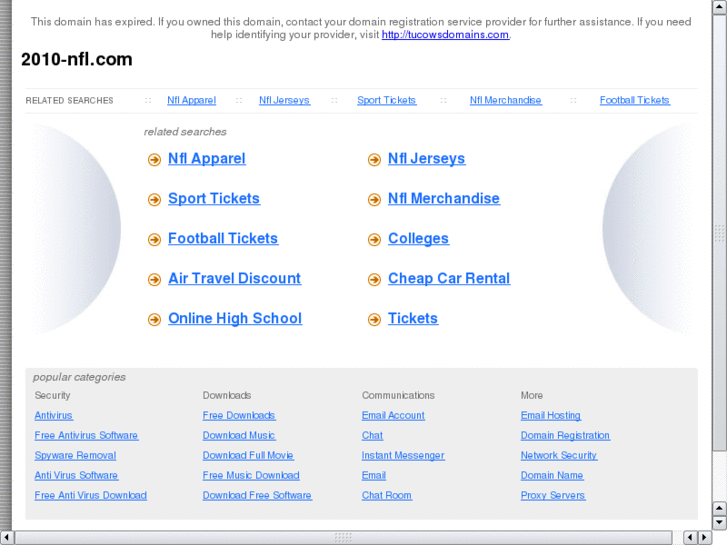The image size is (727, 545).
Task: Open Football Tickets in the top related searches bar
Action: tap(635, 100)
